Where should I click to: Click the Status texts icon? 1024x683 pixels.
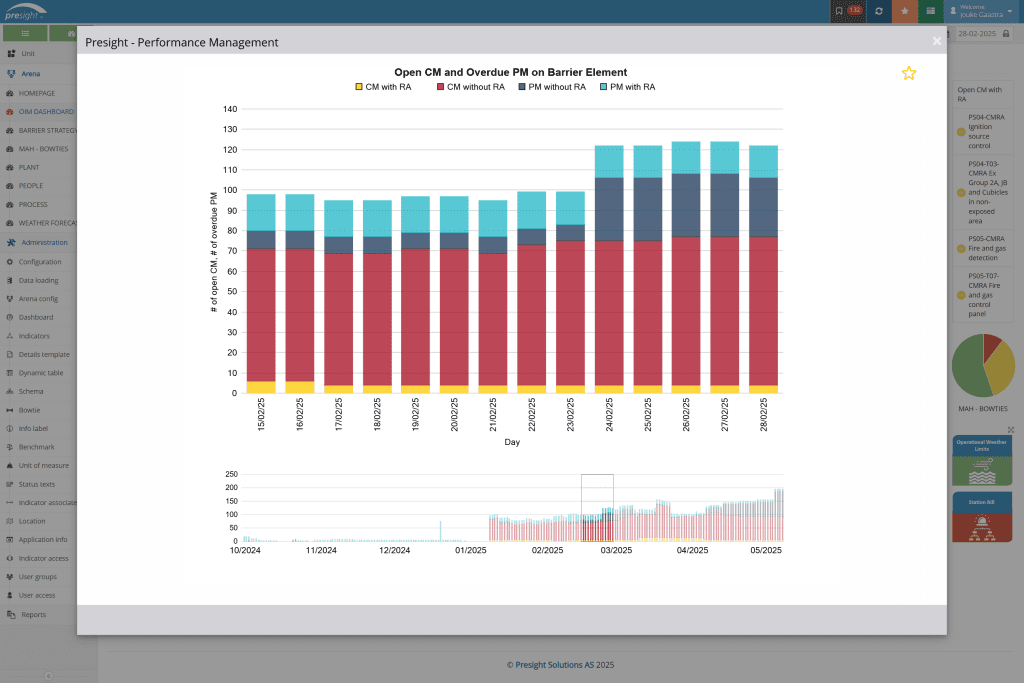coord(10,484)
